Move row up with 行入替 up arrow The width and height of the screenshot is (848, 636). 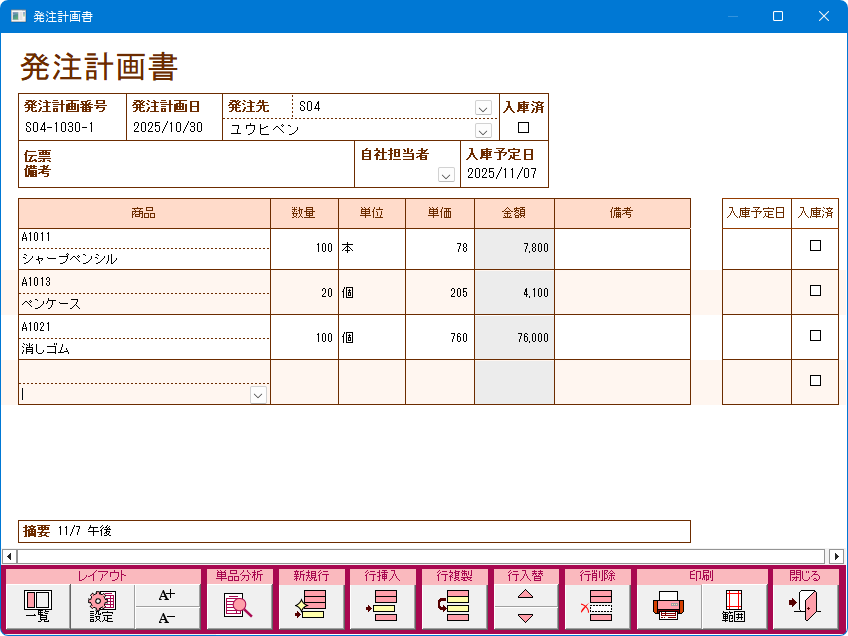(525, 595)
